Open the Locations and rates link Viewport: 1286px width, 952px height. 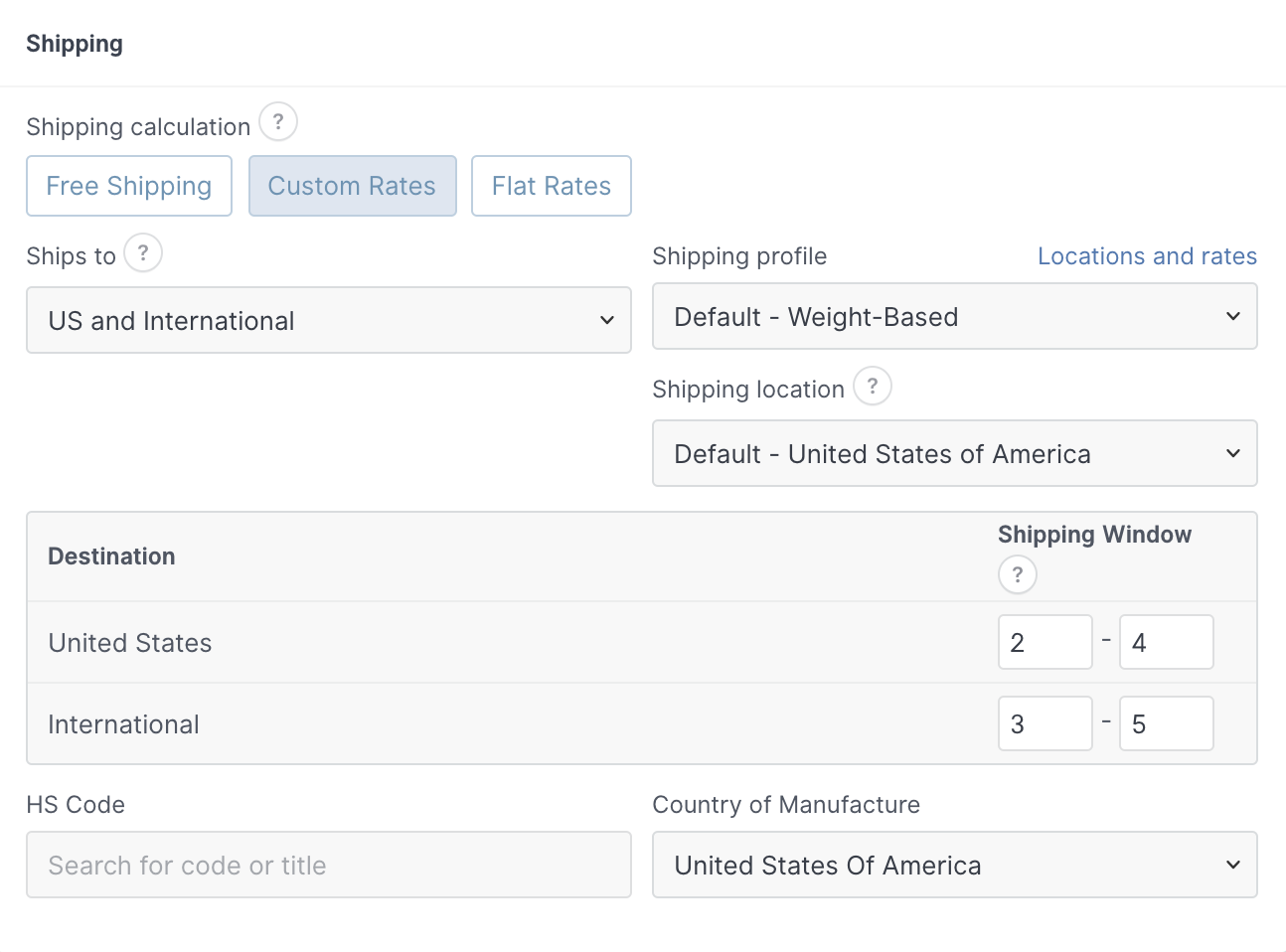(1147, 256)
